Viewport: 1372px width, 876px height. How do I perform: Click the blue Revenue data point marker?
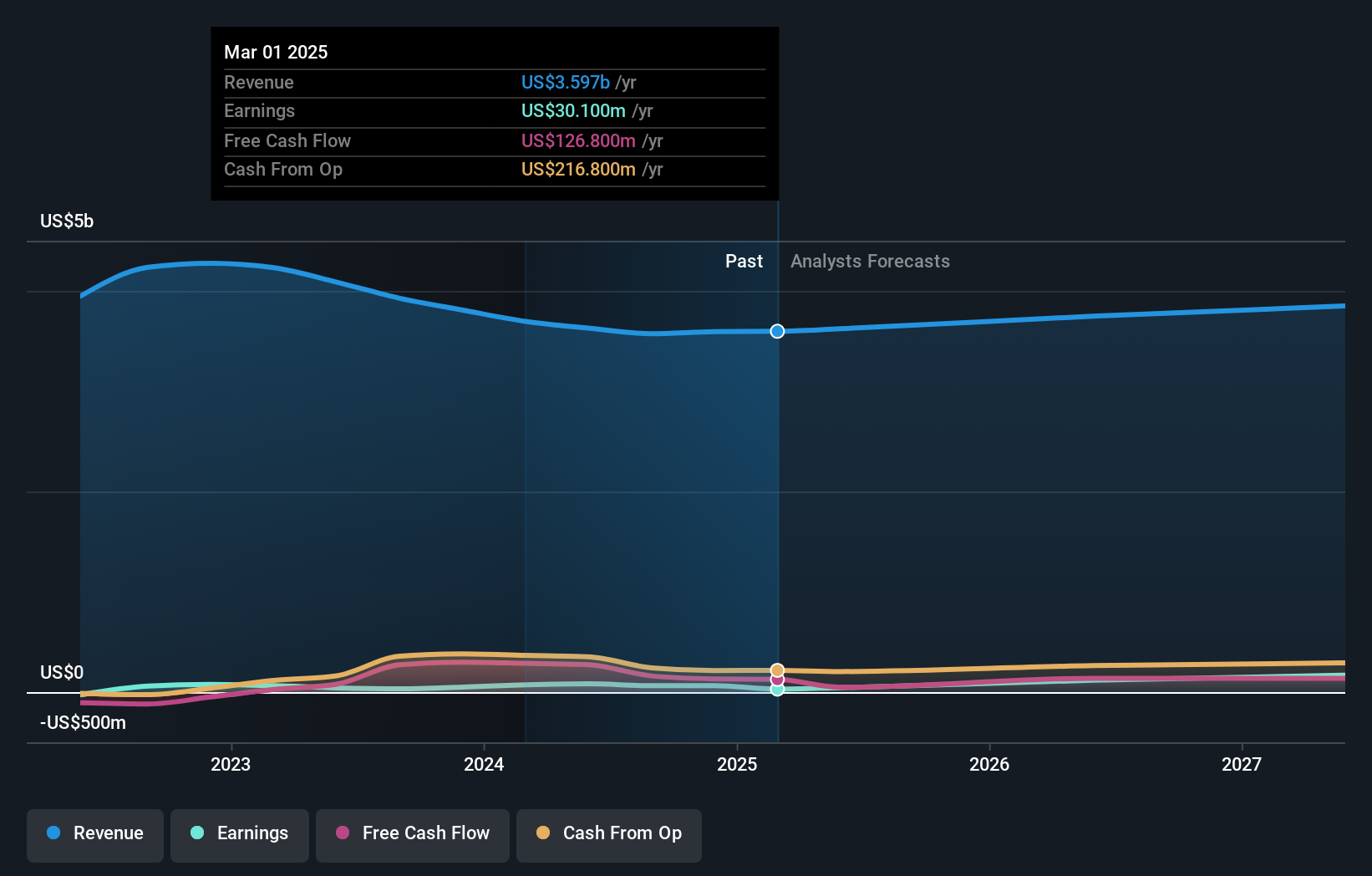click(777, 331)
